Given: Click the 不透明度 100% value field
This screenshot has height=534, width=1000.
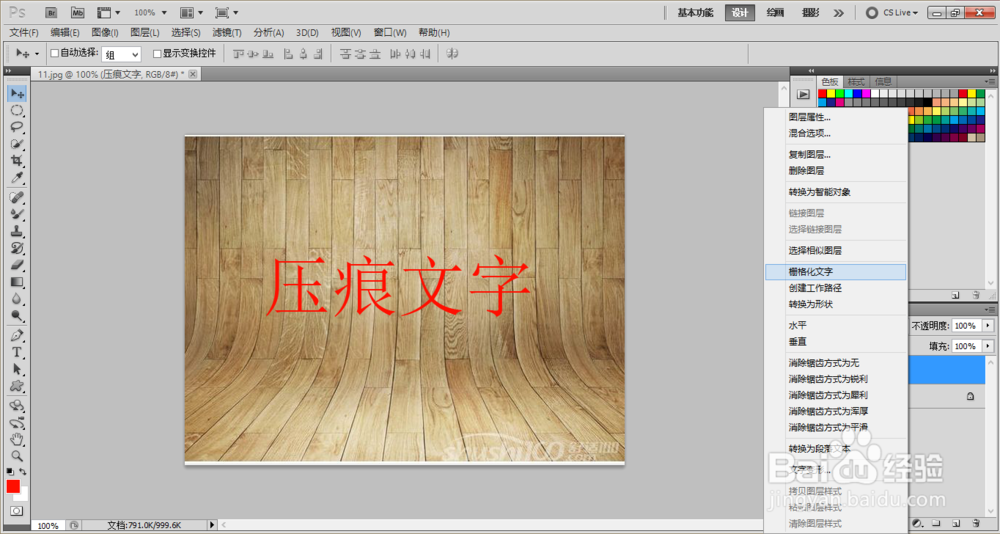Looking at the screenshot, I should (x=966, y=325).
